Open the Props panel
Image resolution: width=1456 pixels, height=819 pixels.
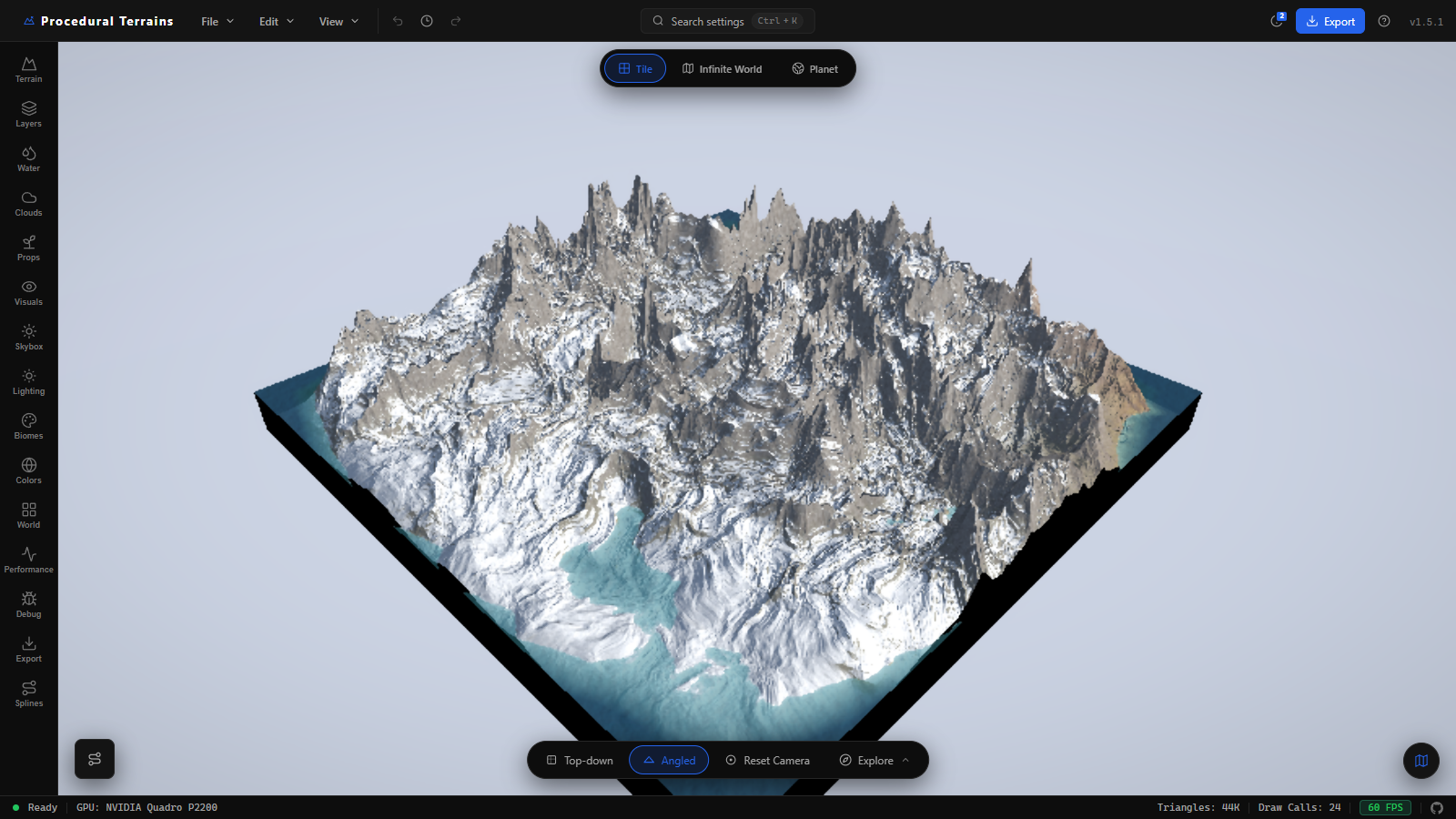click(28, 248)
